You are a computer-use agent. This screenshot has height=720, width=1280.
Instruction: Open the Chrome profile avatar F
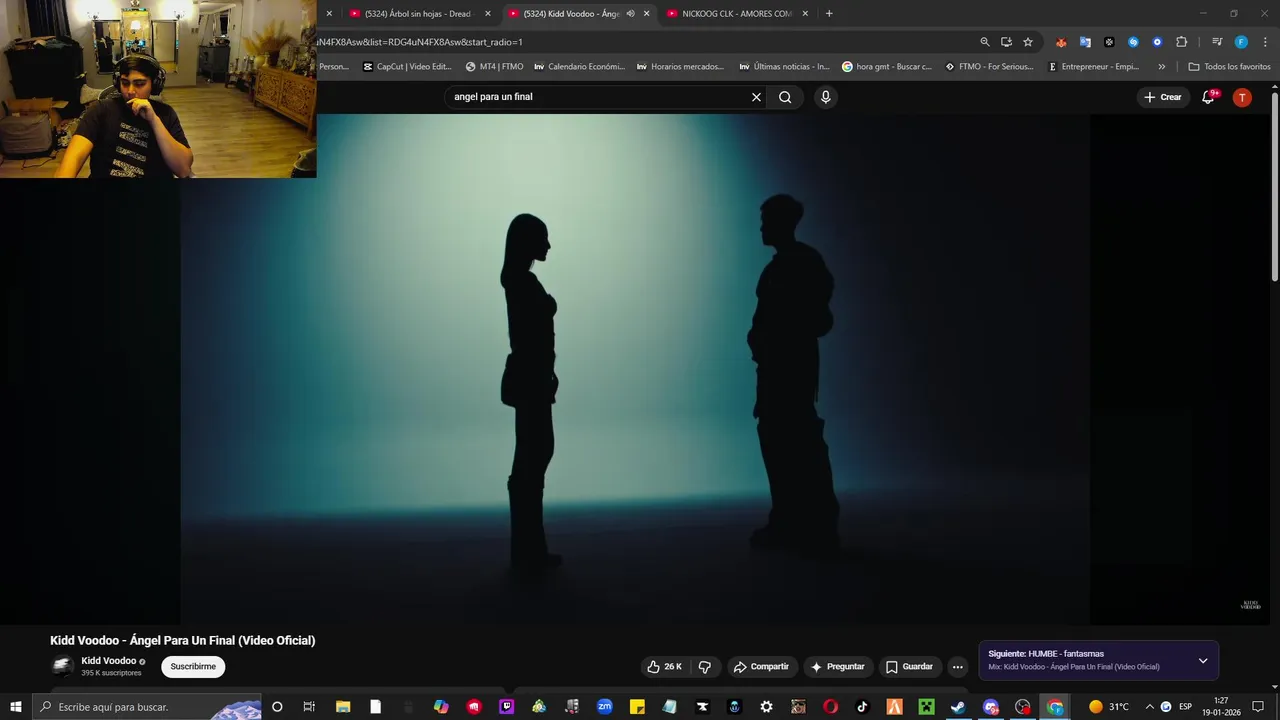1241,42
